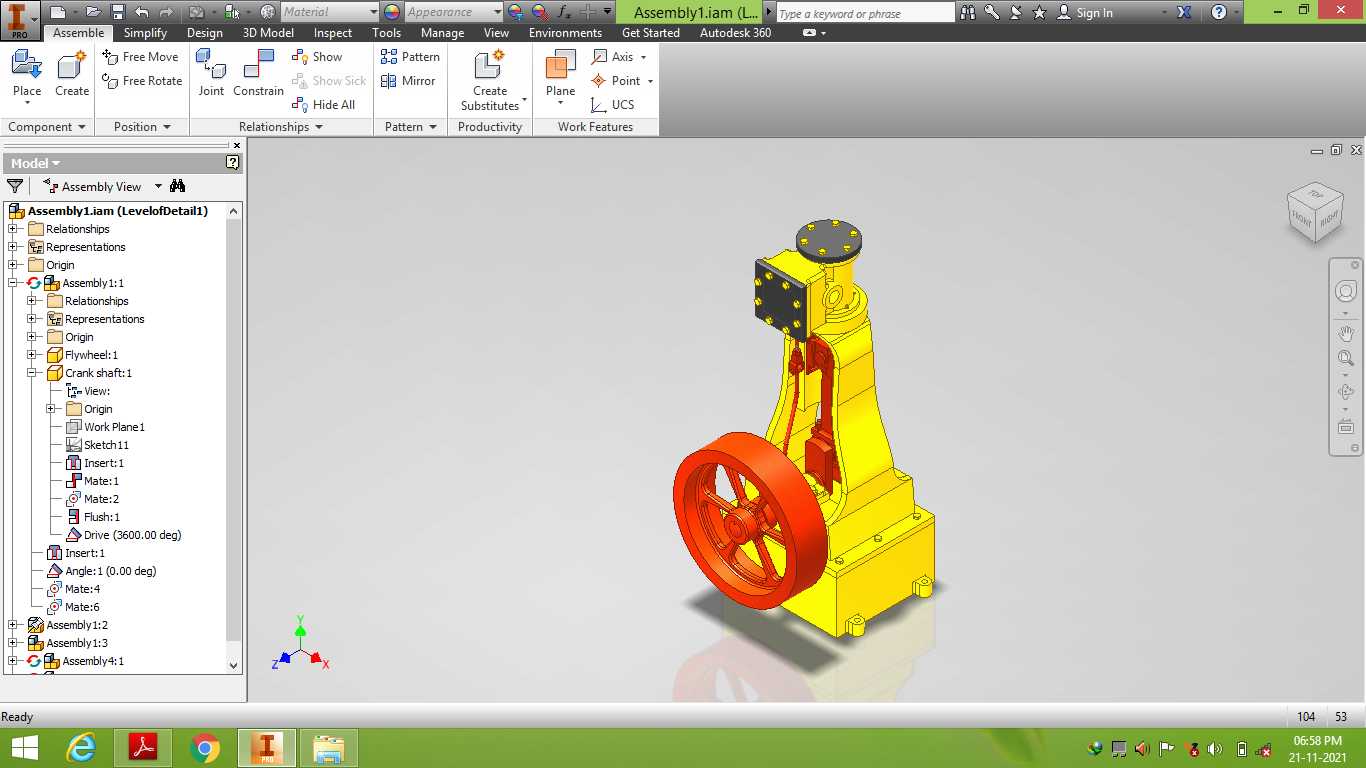Start the Joint relationship tool
The width and height of the screenshot is (1366, 768).
[x=211, y=74]
